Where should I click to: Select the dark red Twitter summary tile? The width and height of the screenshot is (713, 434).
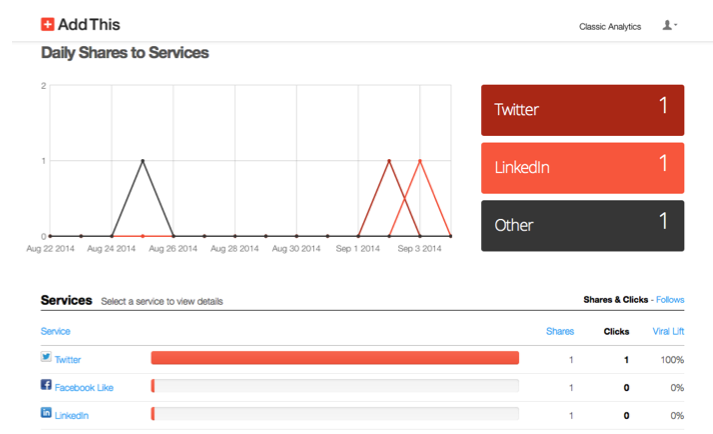pyautogui.click(x=582, y=110)
